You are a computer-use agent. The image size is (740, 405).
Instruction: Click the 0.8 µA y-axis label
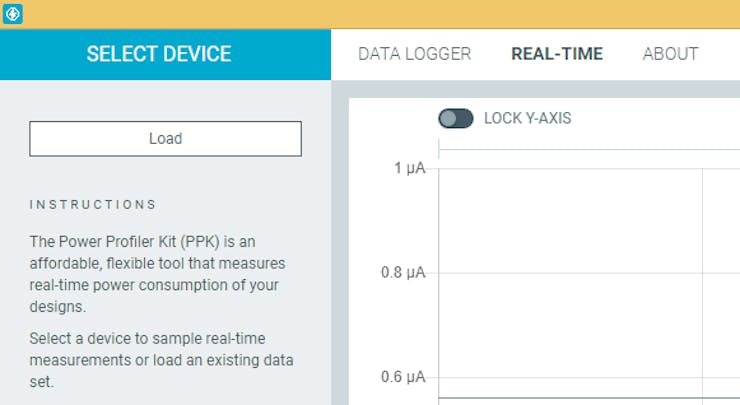[404, 272]
